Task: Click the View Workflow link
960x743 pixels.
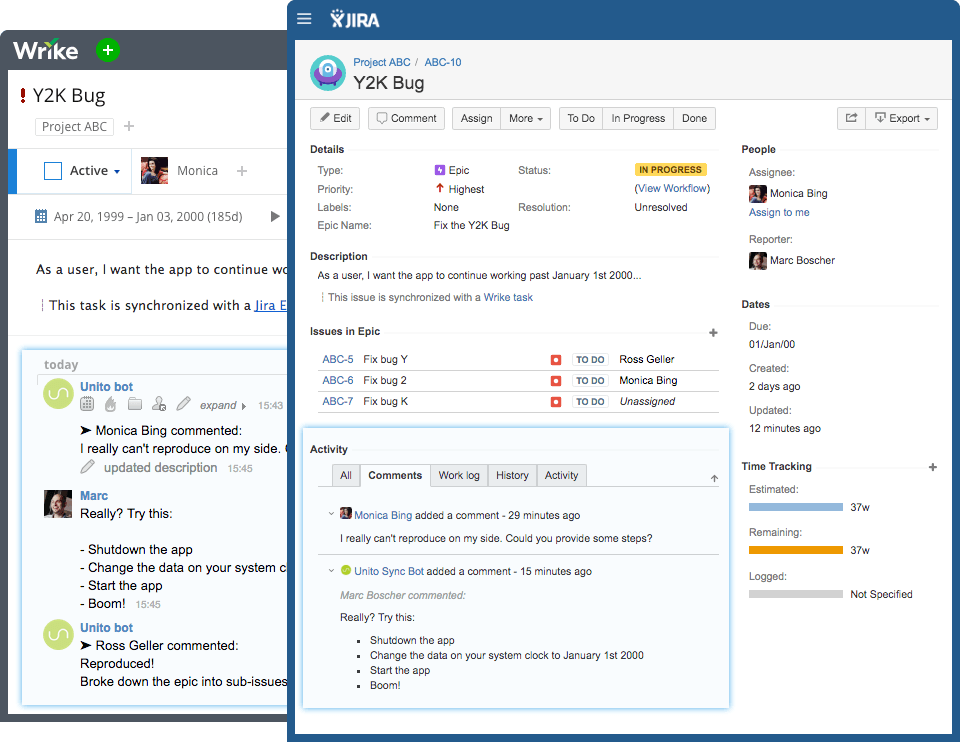Action: pyautogui.click(x=671, y=188)
